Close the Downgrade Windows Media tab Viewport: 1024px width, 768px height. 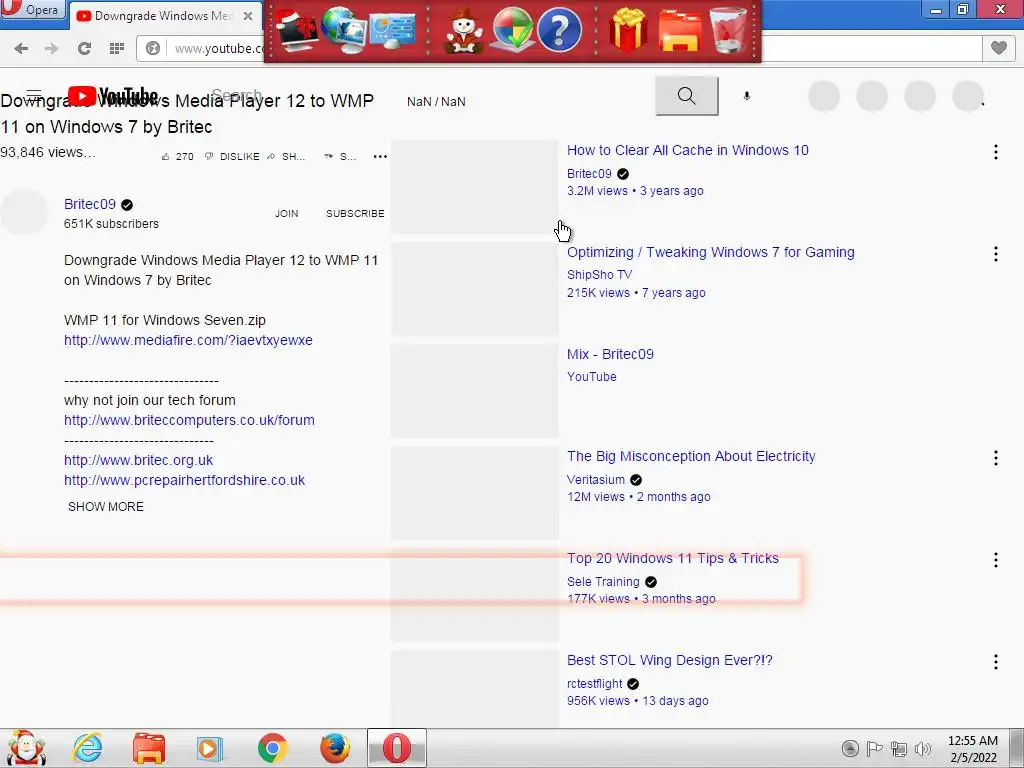248,16
